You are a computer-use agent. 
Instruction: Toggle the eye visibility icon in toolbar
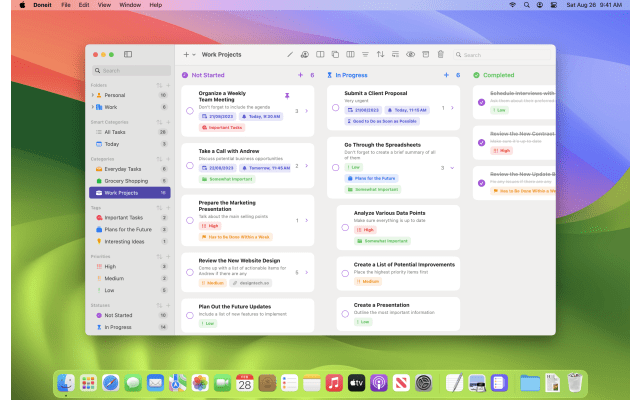(x=410, y=54)
